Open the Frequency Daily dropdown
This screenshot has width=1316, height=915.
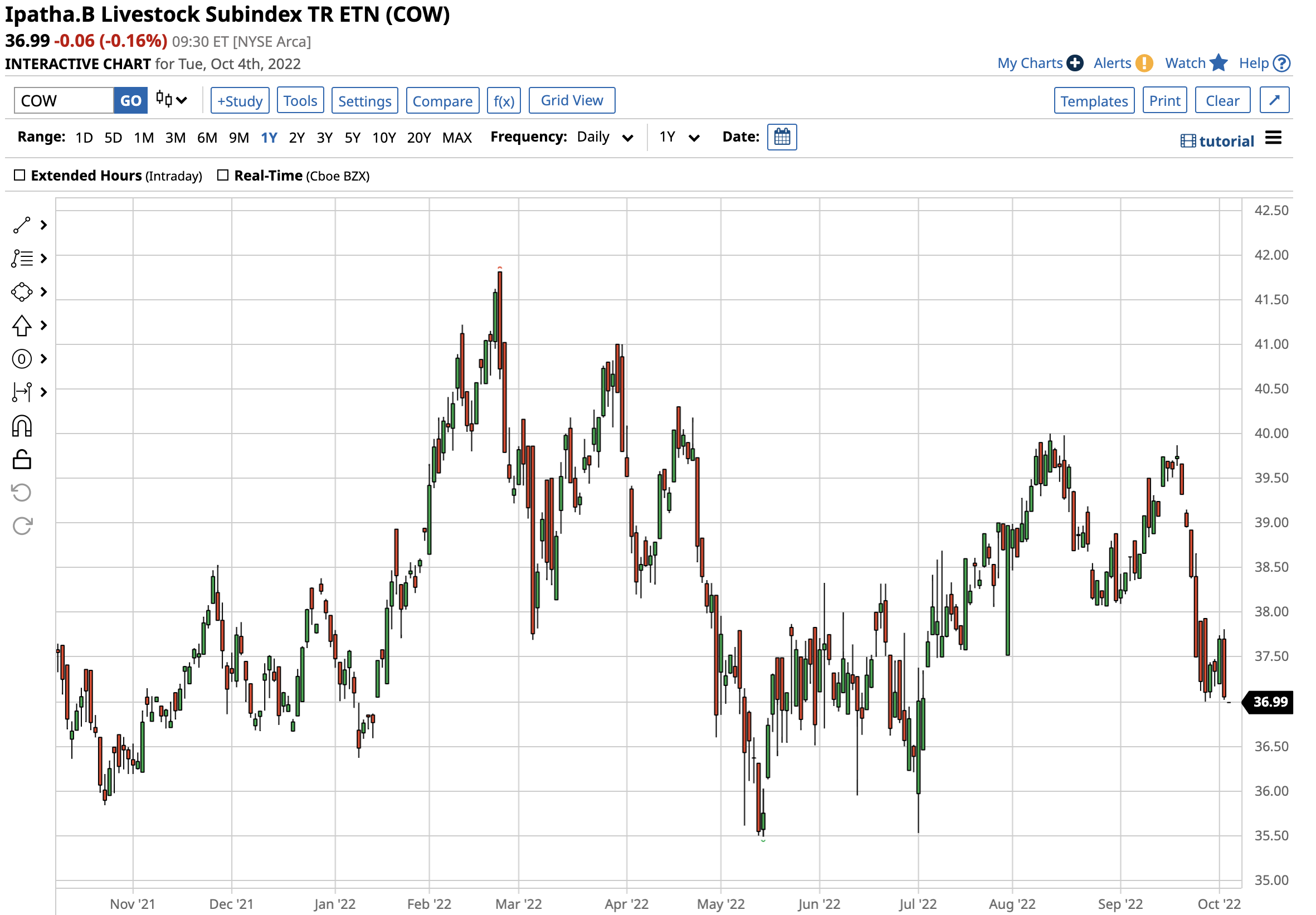click(x=604, y=138)
